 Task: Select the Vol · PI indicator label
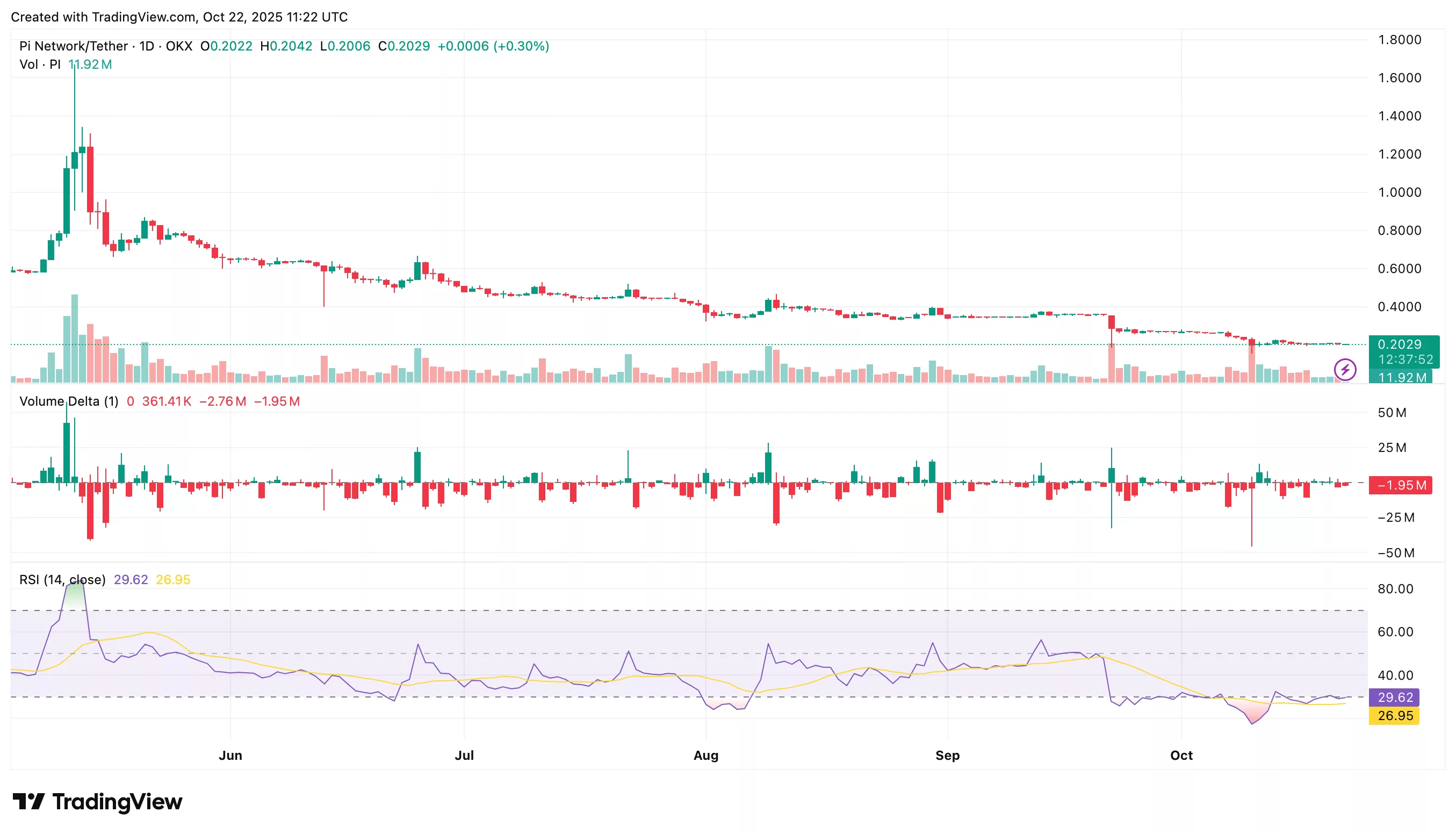point(41,64)
